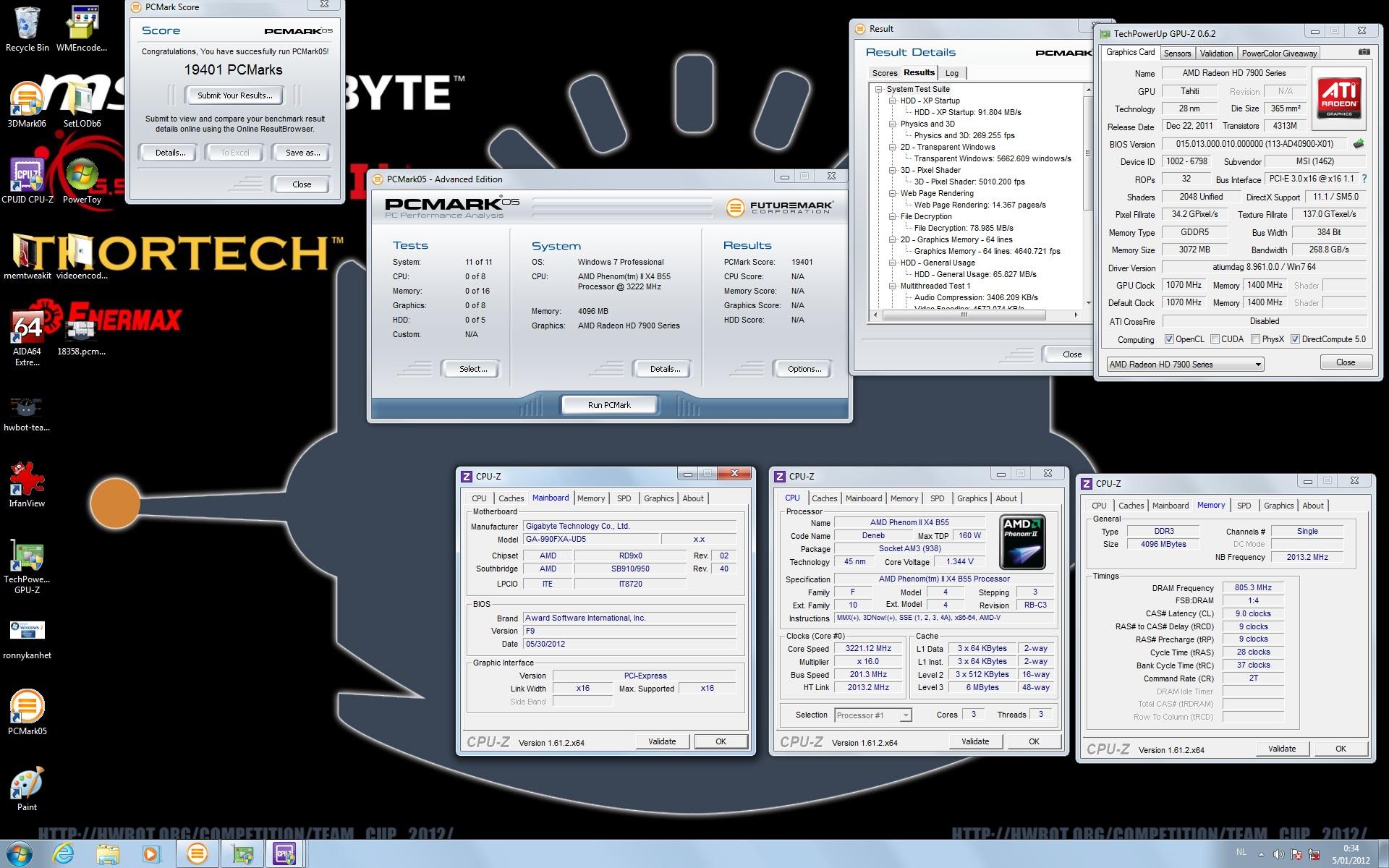Open the Sensors tab in GPU-Z
The height and width of the screenshot is (868, 1389).
1177,54
